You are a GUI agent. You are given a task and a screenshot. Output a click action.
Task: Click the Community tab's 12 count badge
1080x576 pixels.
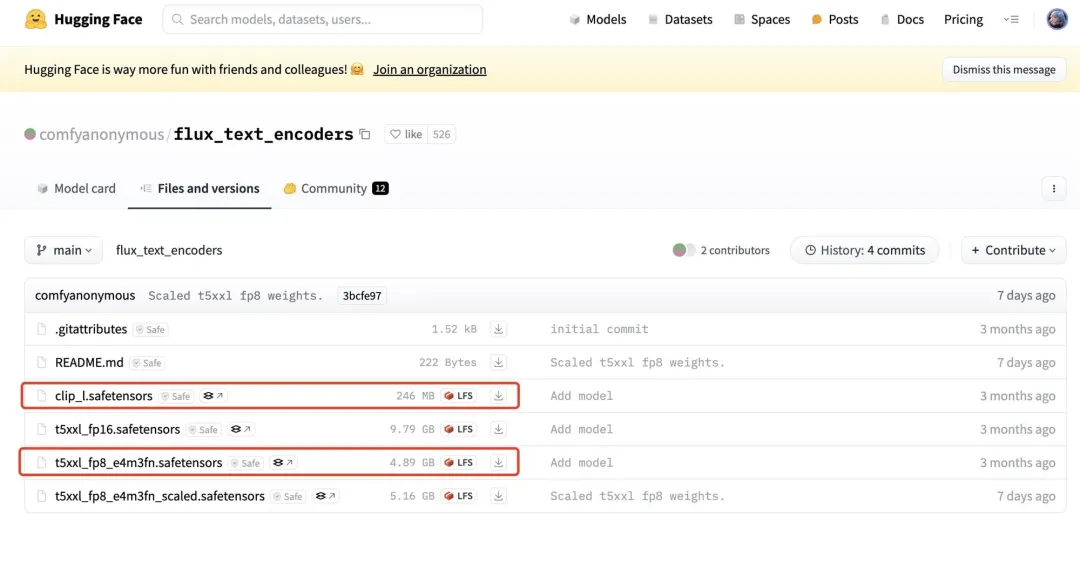coord(380,188)
